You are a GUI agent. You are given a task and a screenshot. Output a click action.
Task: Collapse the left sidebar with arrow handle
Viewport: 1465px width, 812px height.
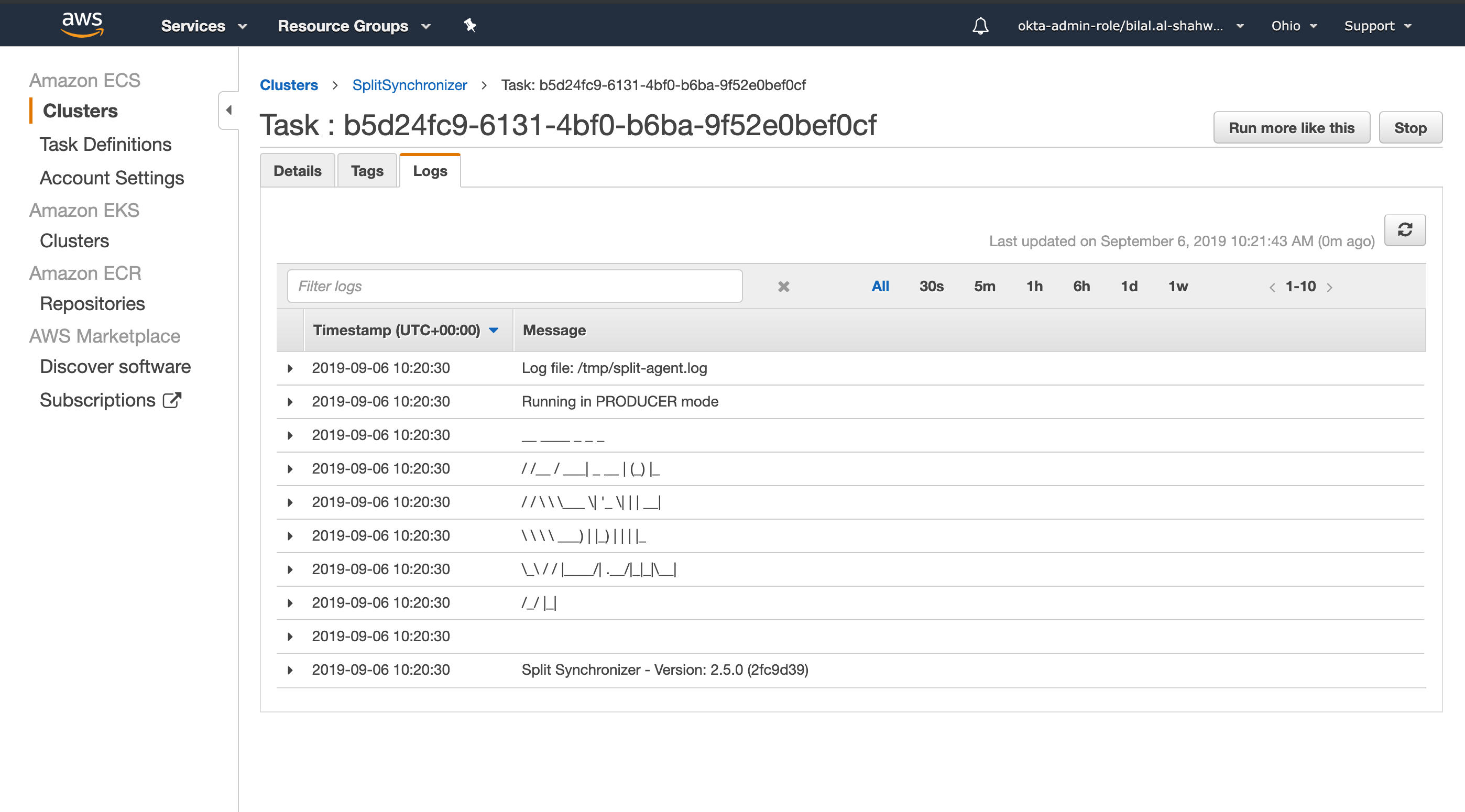pos(228,111)
